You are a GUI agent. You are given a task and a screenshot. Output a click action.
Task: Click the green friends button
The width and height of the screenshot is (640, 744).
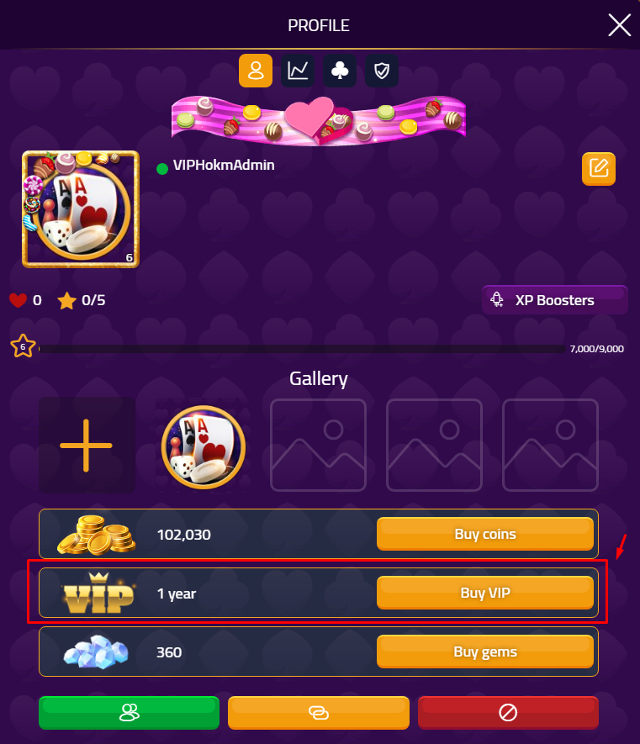129,713
